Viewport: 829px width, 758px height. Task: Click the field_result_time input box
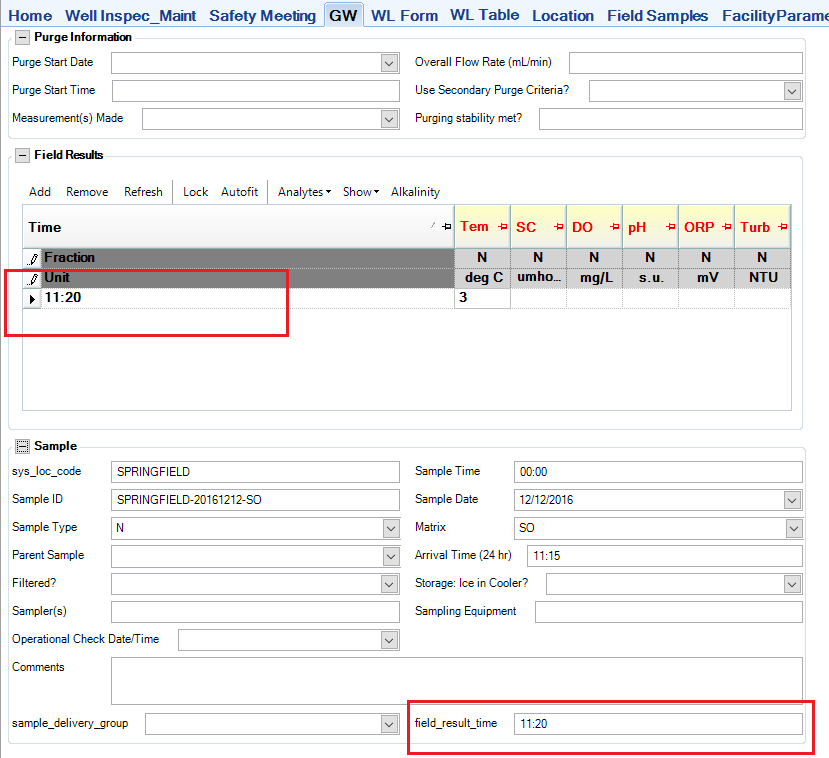(x=657, y=724)
